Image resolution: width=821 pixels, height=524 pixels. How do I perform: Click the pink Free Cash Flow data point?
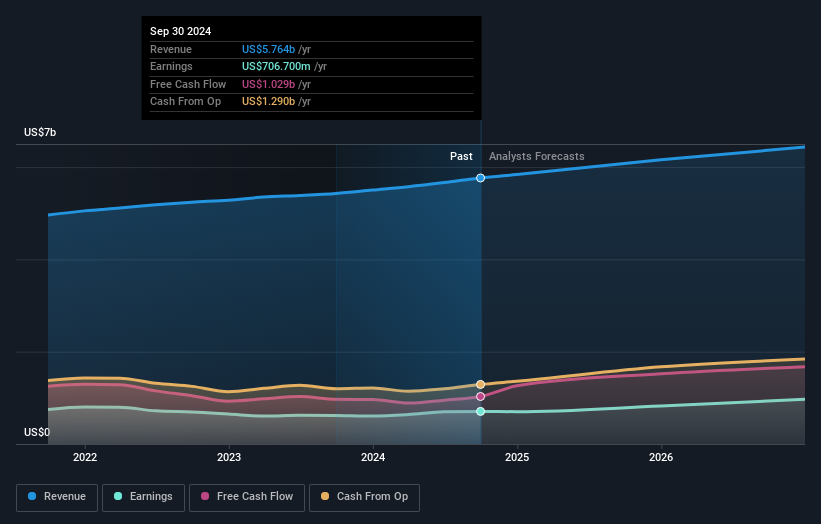coord(480,397)
